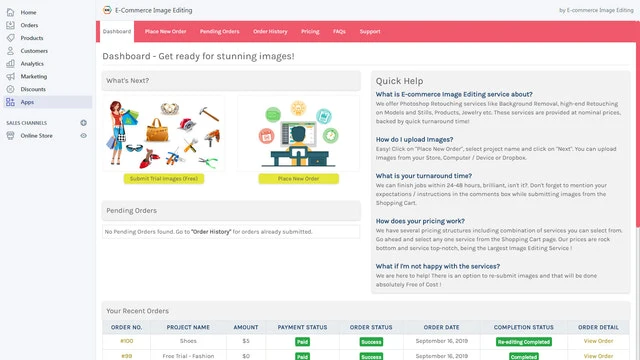The image size is (640, 360).
Task: Click Success badge in Shoes order row
Action: pyautogui.click(x=371, y=342)
